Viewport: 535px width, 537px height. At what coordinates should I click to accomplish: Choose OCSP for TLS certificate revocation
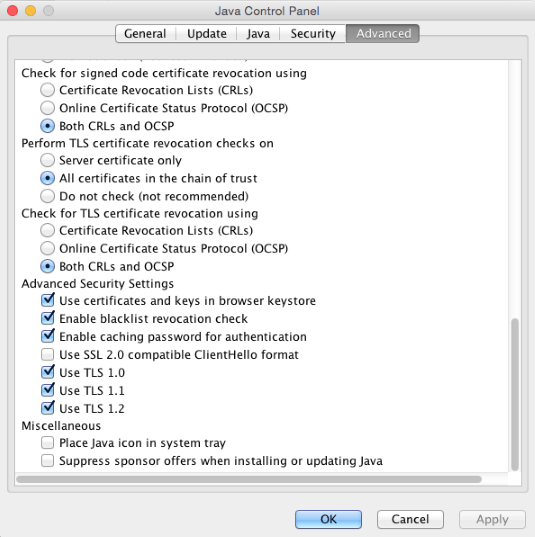click(x=47, y=248)
